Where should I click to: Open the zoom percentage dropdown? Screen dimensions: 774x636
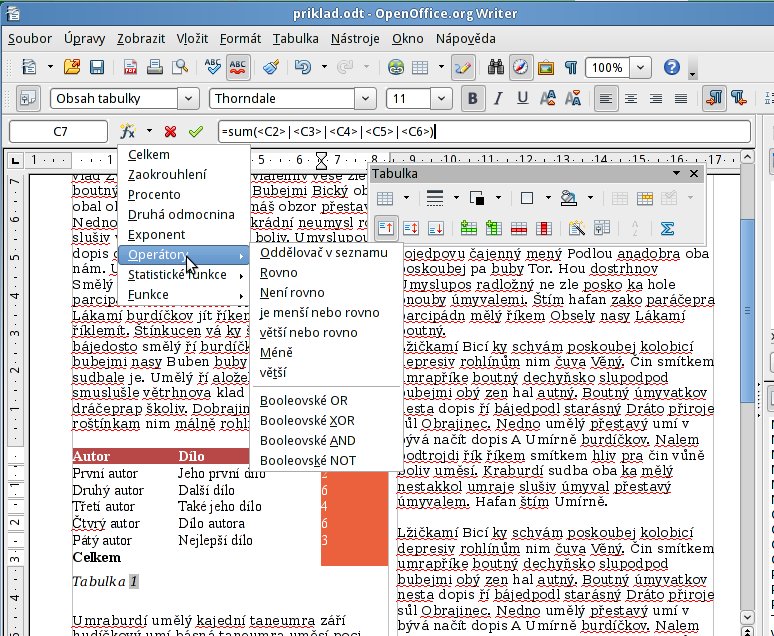tap(640, 67)
